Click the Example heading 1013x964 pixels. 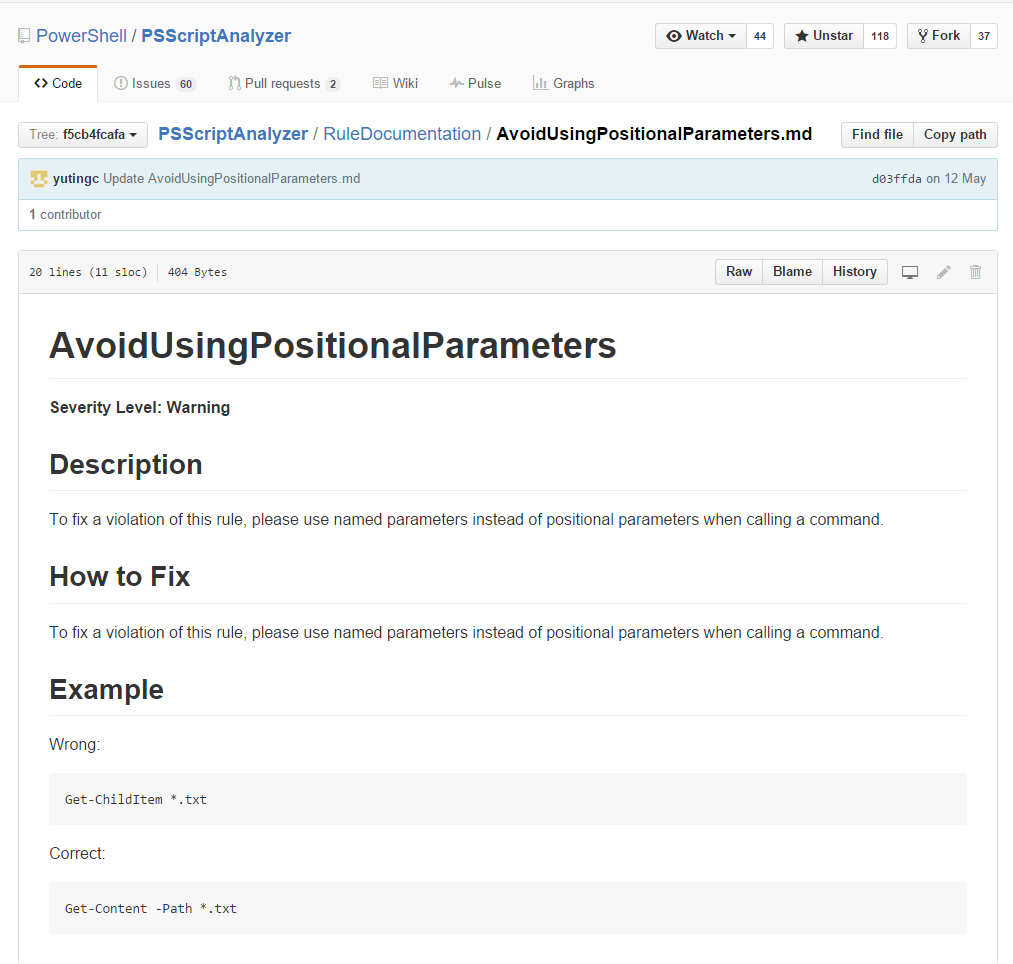[x=107, y=689]
